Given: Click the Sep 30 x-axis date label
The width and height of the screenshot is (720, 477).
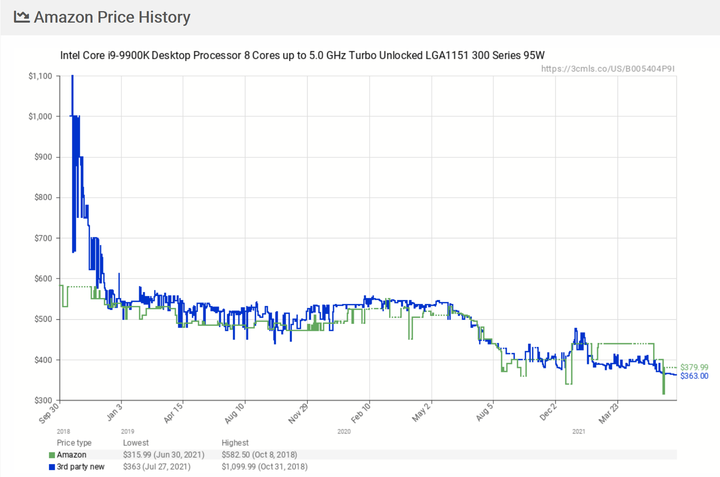Looking at the screenshot, I should (49, 413).
